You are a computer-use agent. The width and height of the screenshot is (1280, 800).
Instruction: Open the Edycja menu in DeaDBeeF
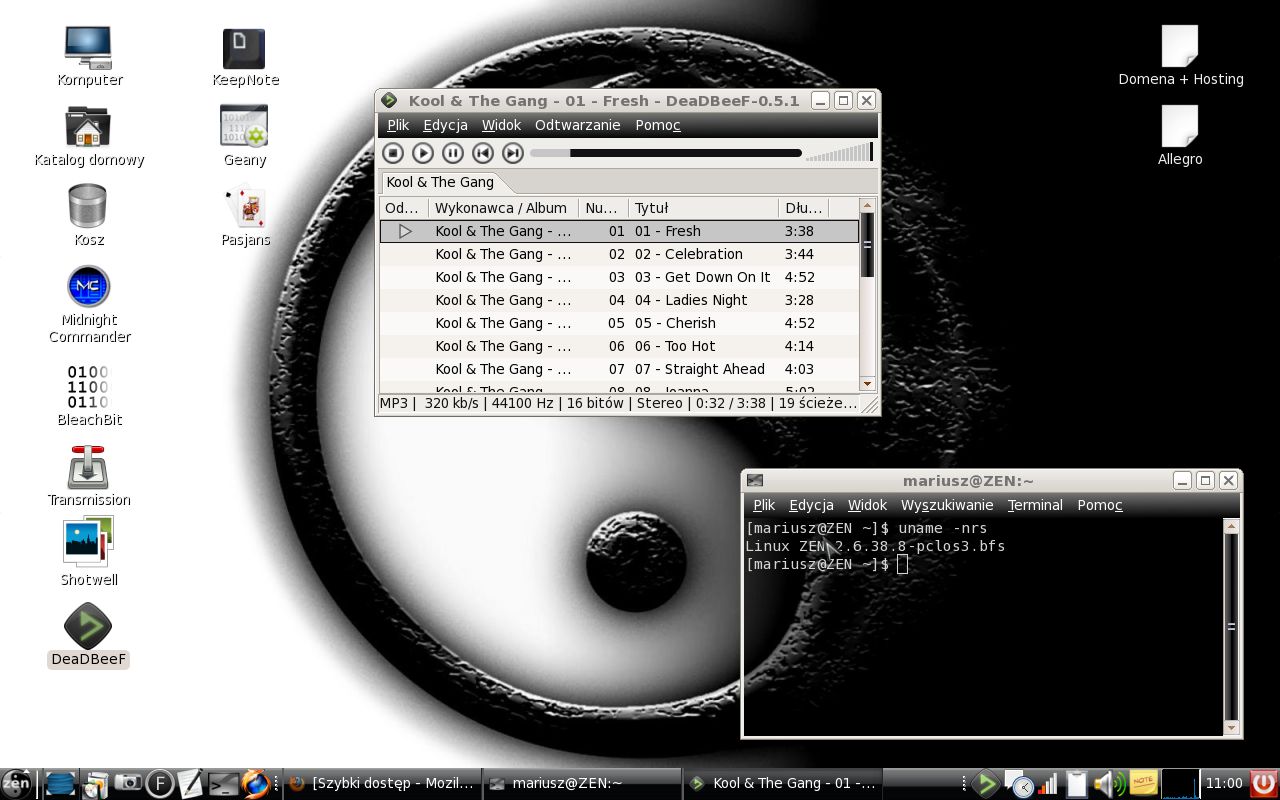pos(445,125)
